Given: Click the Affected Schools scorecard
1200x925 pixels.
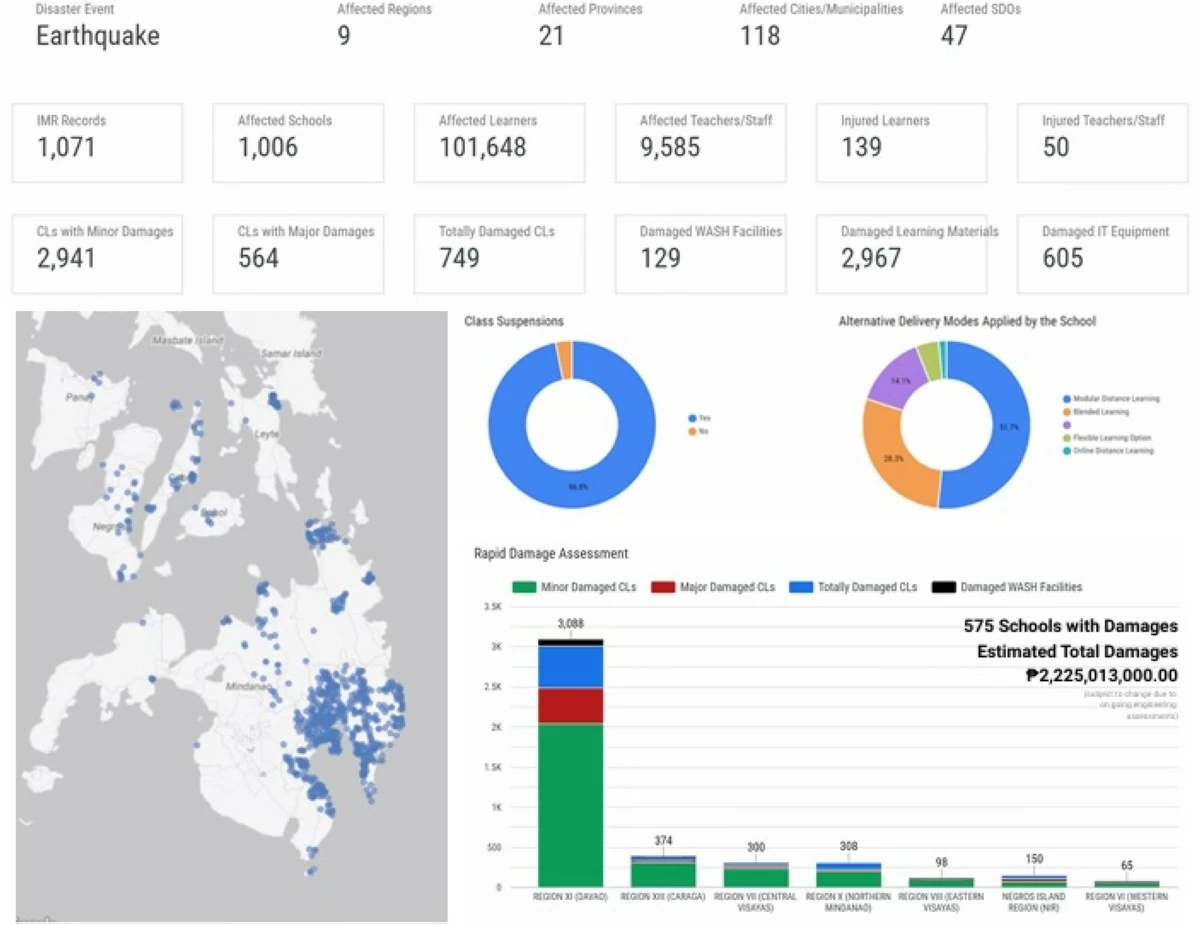Looking at the screenshot, I should click(298, 143).
